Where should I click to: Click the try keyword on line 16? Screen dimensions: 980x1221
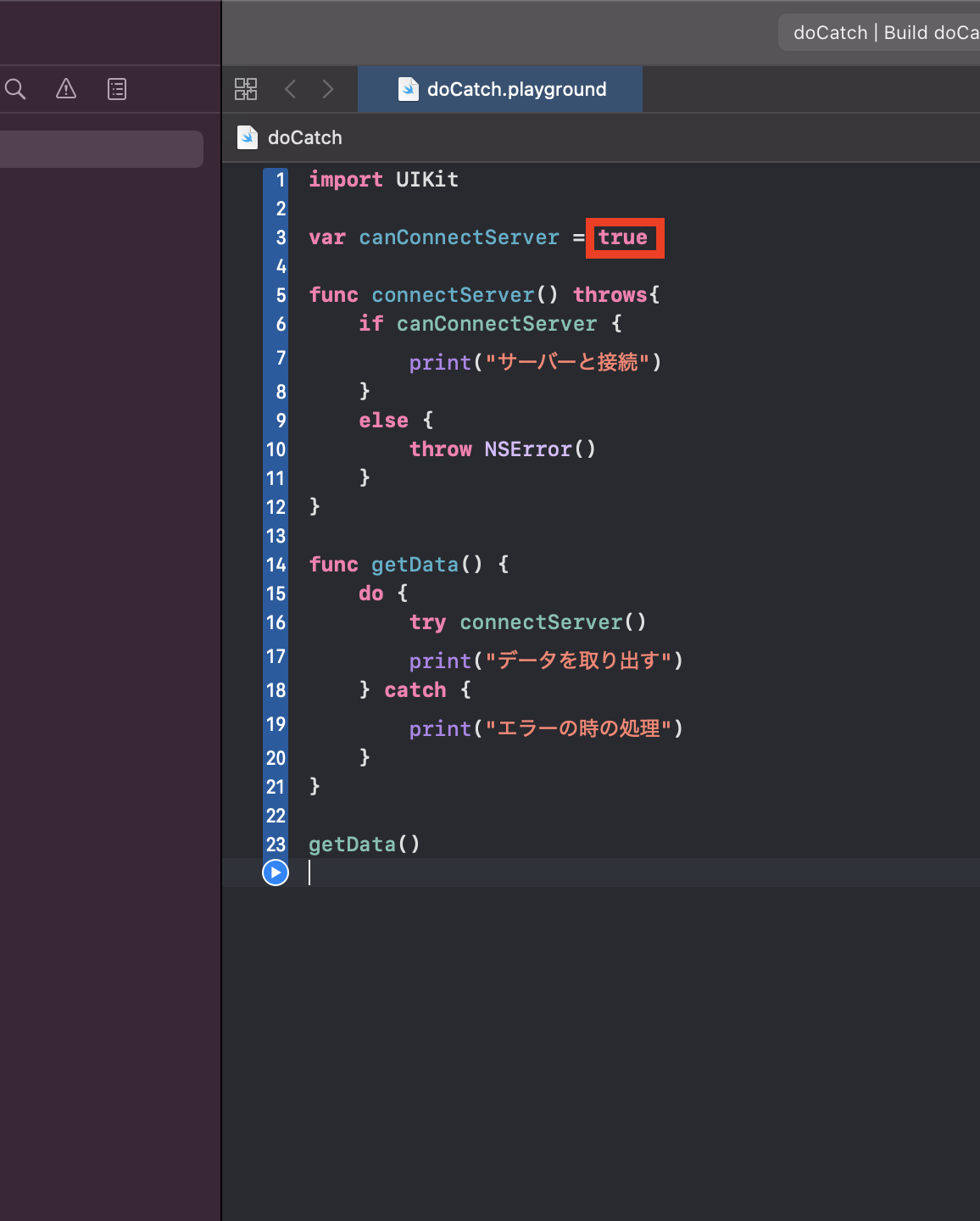(427, 622)
